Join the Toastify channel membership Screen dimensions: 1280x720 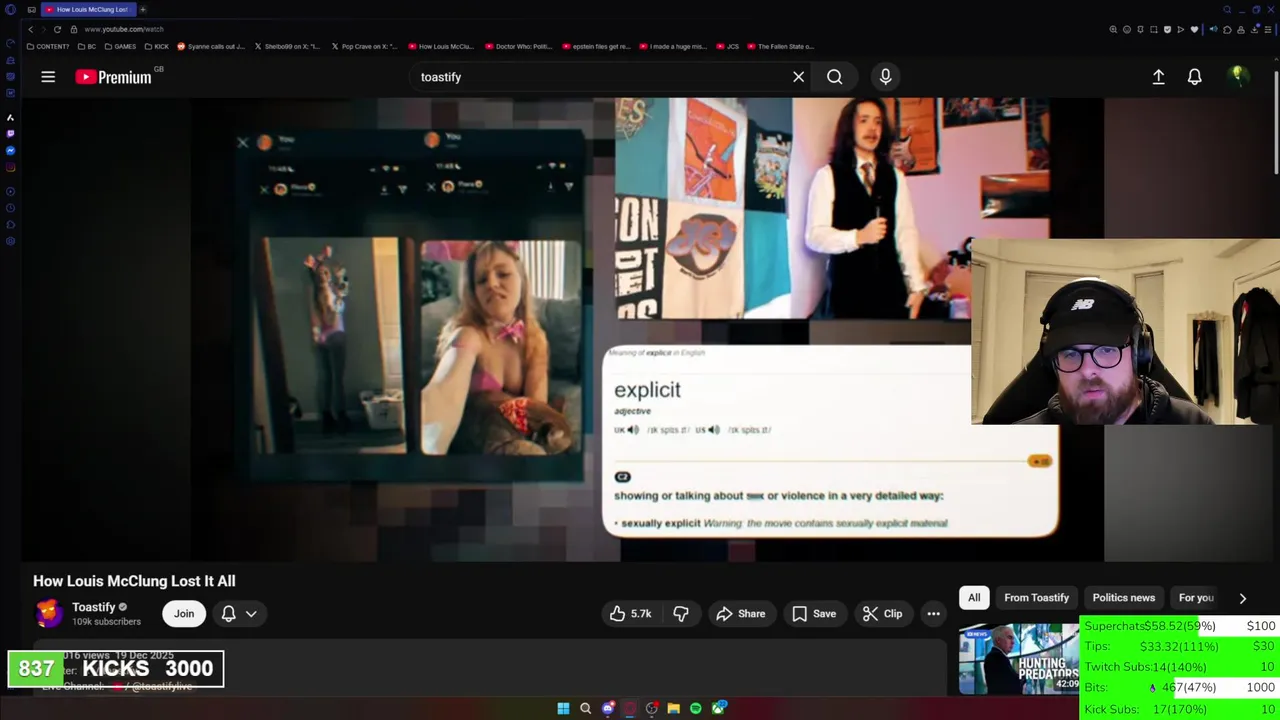(184, 613)
